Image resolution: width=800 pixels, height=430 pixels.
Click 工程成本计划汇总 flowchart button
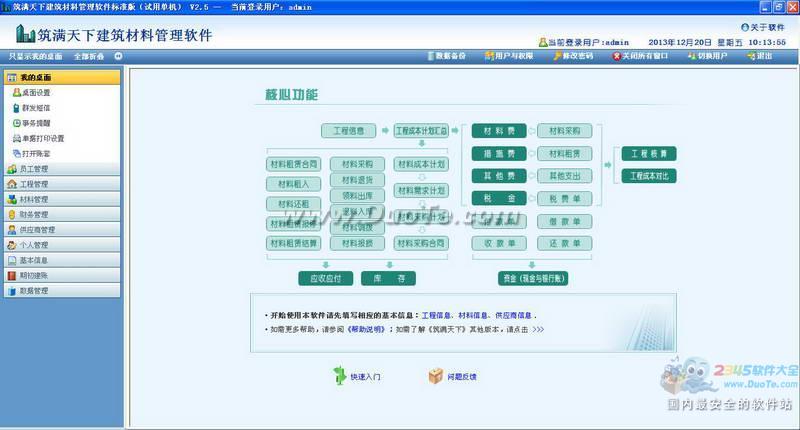tap(421, 131)
